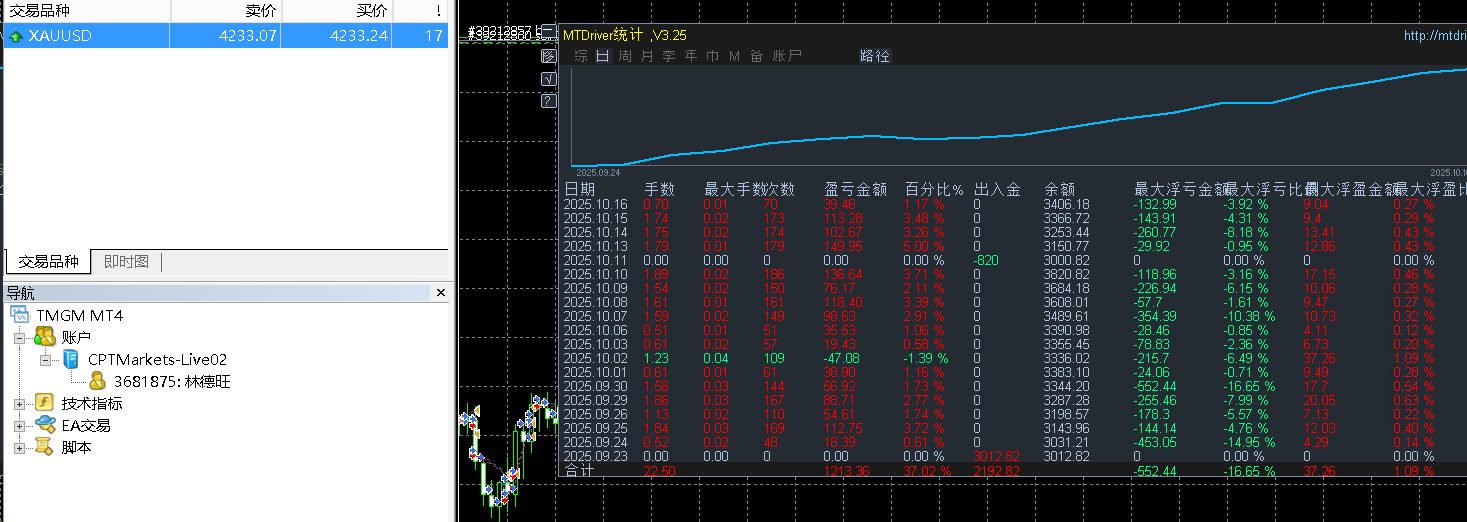The image size is (1467, 522).
Task: Expand the 脚本 tree node
Action: pyautogui.click(x=19, y=448)
